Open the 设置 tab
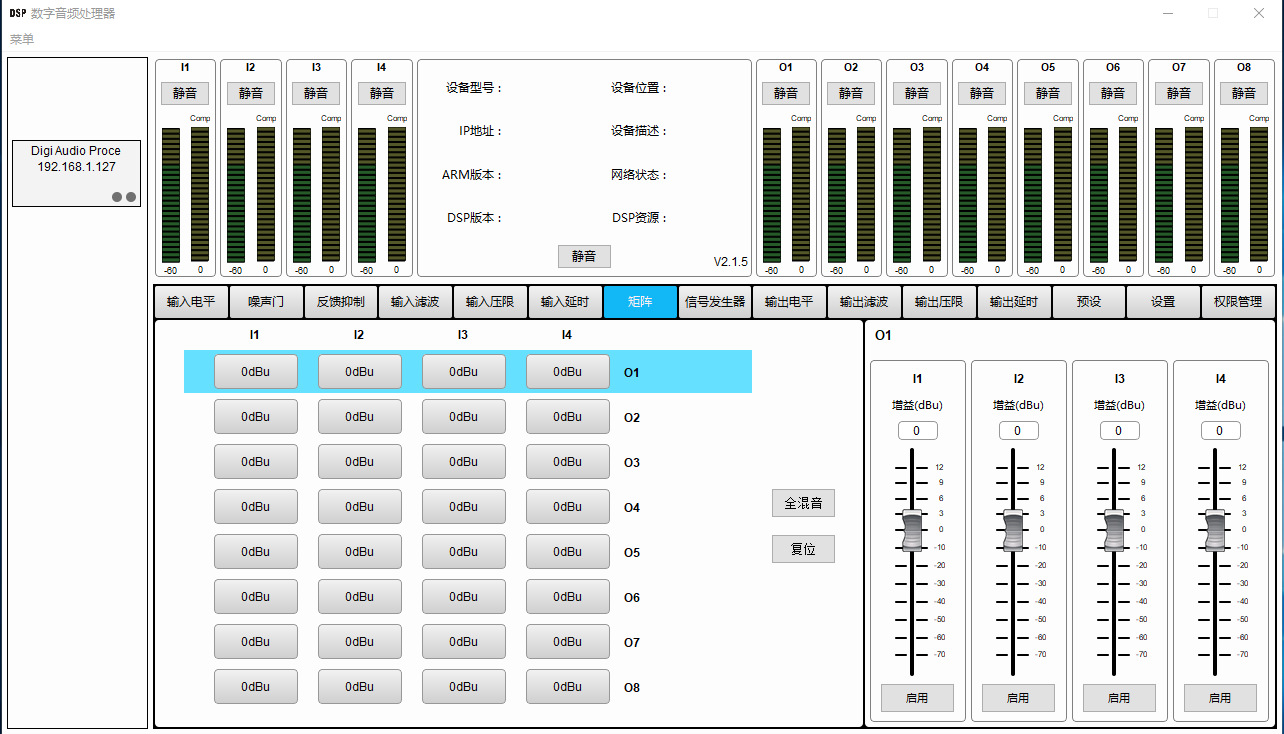This screenshot has height=734, width=1284. (1163, 302)
